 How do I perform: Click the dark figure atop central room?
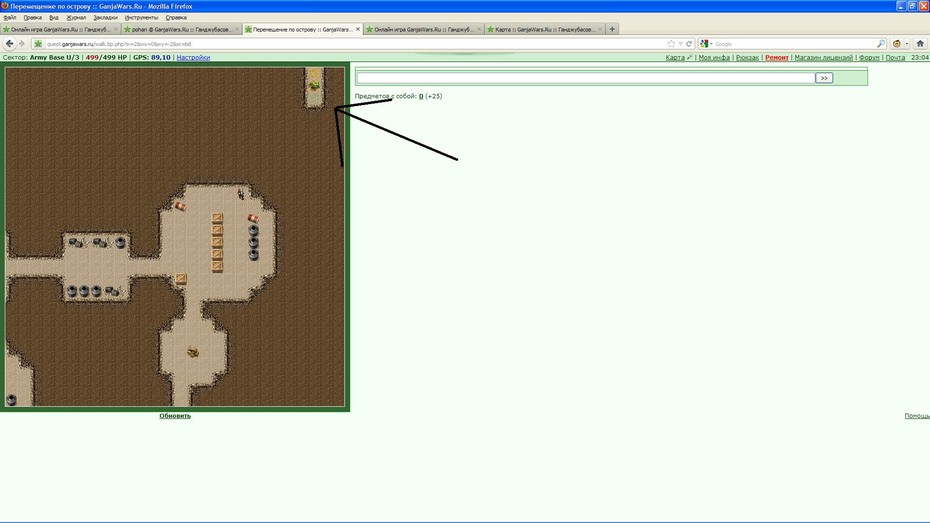click(x=241, y=194)
